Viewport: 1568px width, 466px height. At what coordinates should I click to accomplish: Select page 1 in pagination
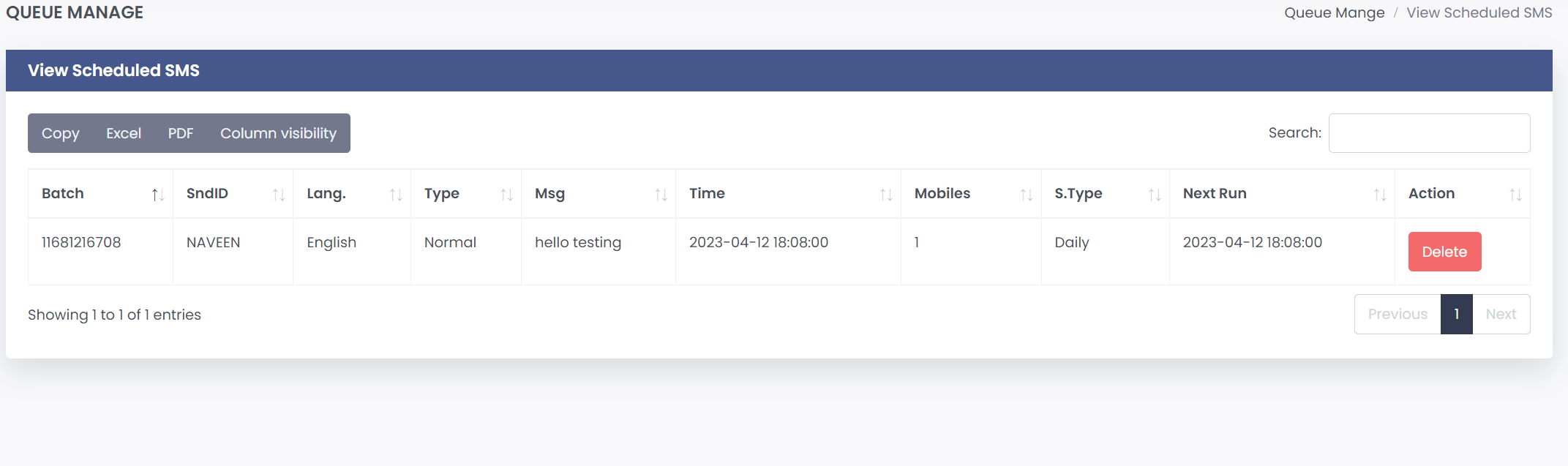pos(1457,314)
